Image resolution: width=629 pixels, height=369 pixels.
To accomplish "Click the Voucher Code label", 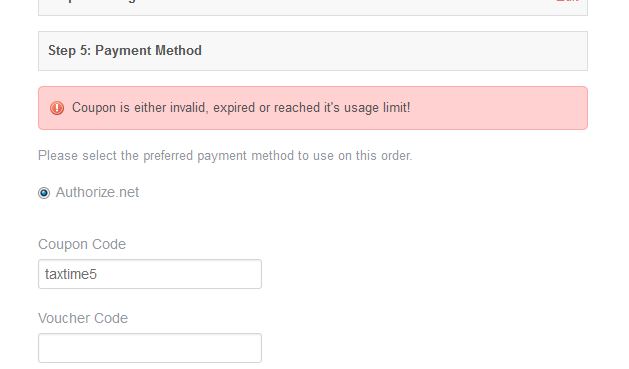I will (x=83, y=318).
